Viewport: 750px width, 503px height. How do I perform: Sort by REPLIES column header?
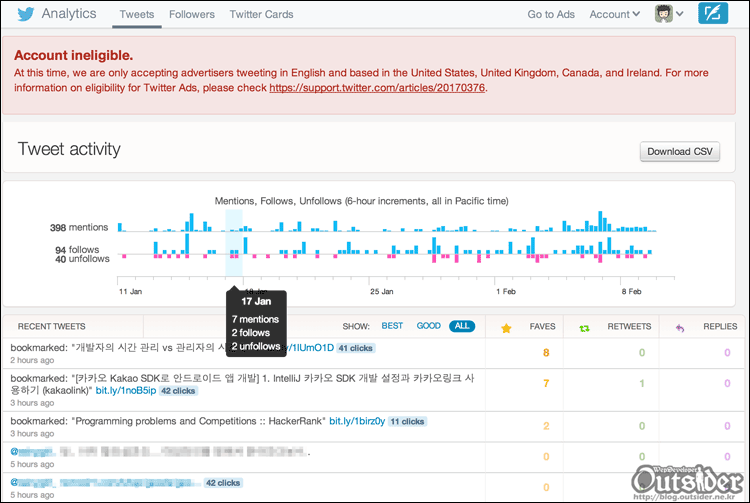click(720, 327)
